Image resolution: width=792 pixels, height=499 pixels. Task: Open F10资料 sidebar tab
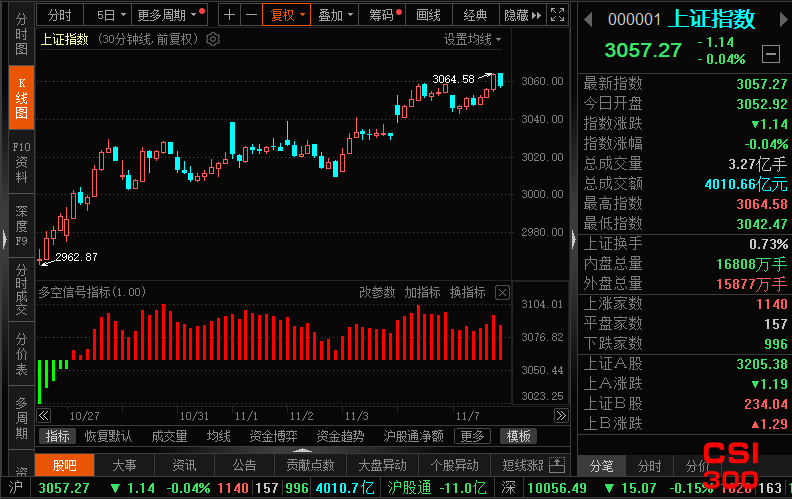point(21,162)
